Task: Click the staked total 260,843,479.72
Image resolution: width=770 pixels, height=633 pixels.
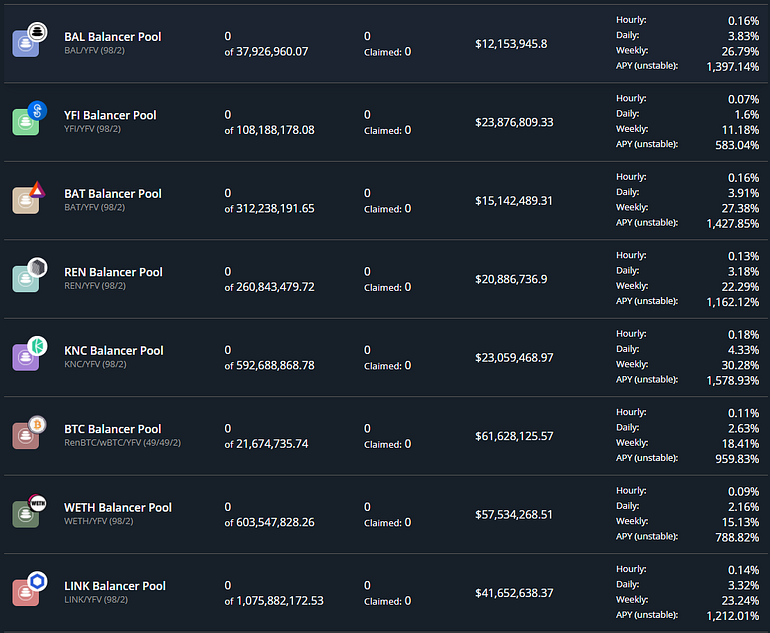Action: (x=275, y=287)
